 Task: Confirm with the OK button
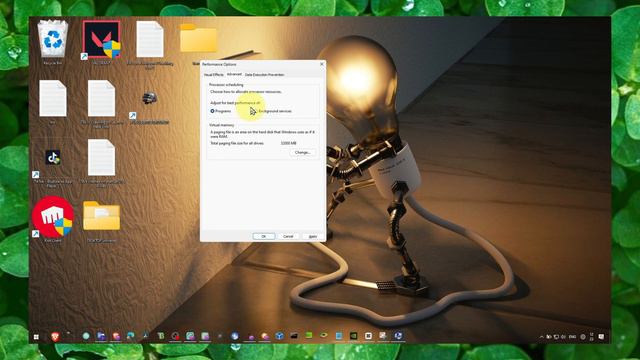pyautogui.click(x=264, y=236)
